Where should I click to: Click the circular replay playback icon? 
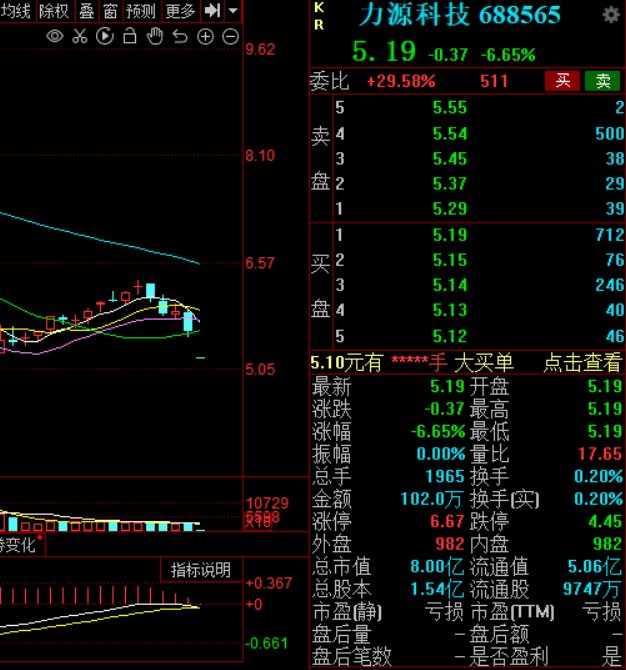(105, 36)
